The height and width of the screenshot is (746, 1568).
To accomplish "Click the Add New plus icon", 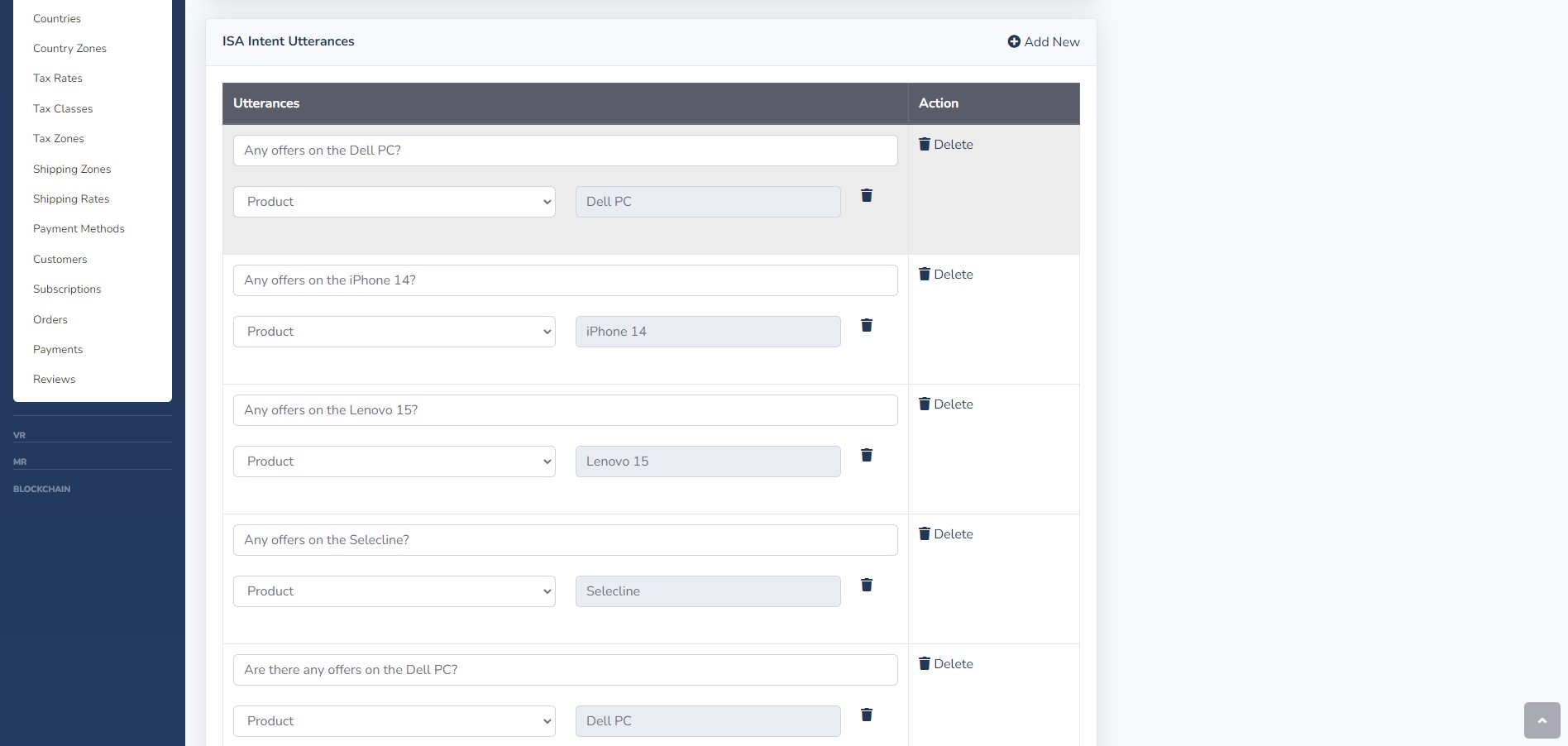I will (x=1014, y=41).
